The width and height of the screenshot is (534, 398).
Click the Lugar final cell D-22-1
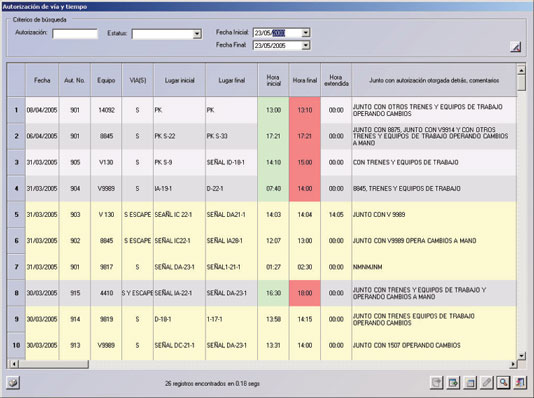click(x=232, y=188)
